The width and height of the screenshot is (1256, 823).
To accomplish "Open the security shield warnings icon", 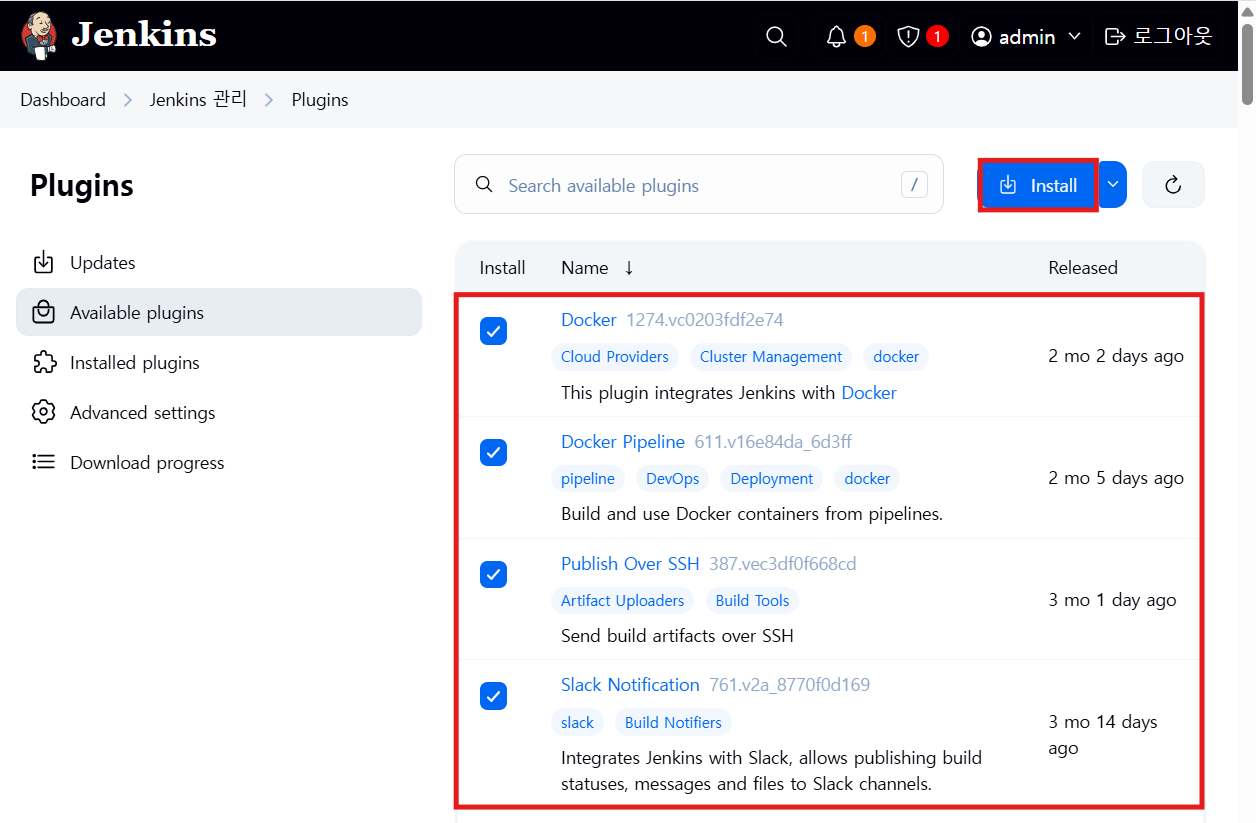I will coord(908,37).
